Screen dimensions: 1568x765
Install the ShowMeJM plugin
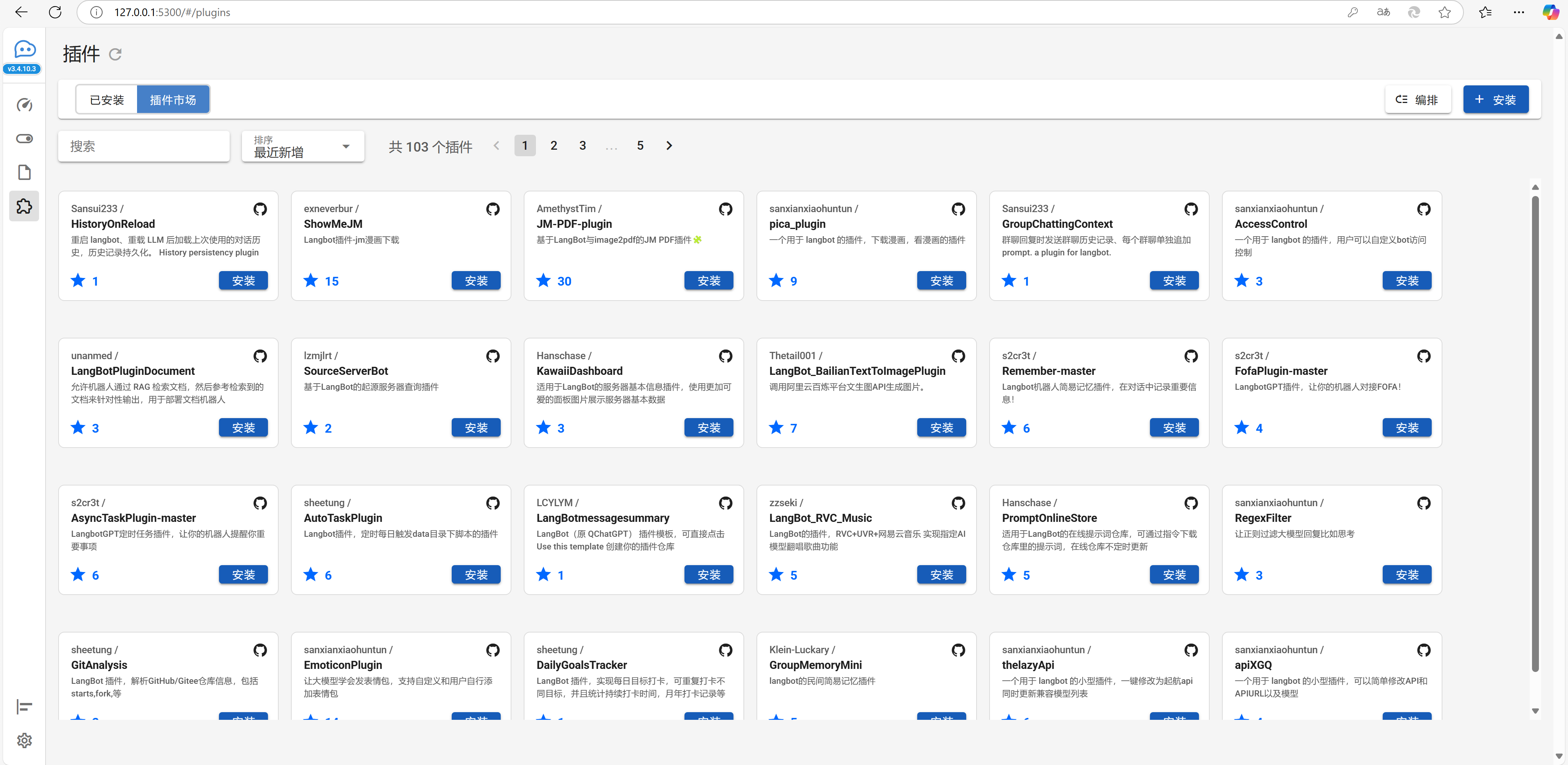coord(475,281)
